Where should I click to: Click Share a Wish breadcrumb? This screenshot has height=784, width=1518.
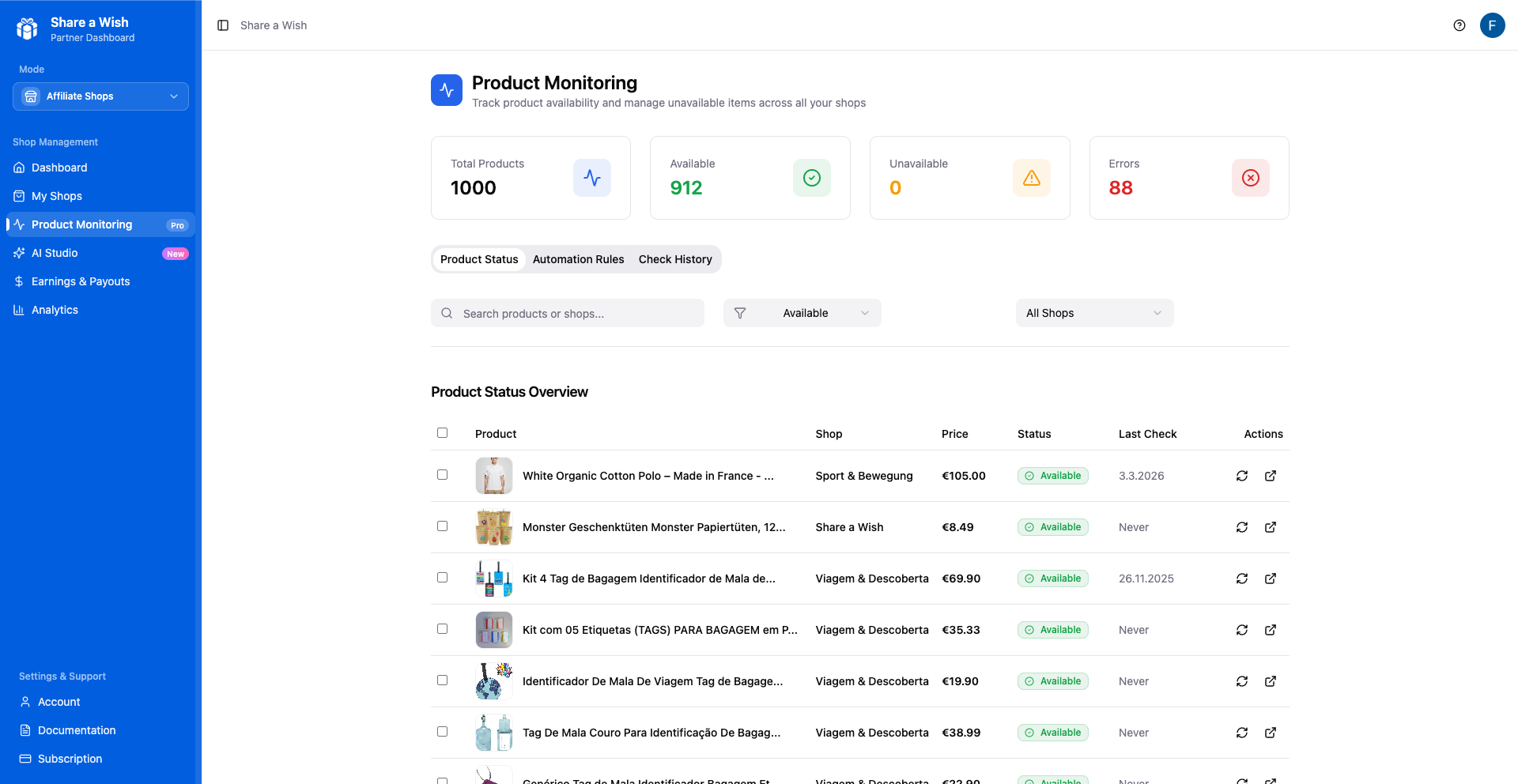click(274, 25)
